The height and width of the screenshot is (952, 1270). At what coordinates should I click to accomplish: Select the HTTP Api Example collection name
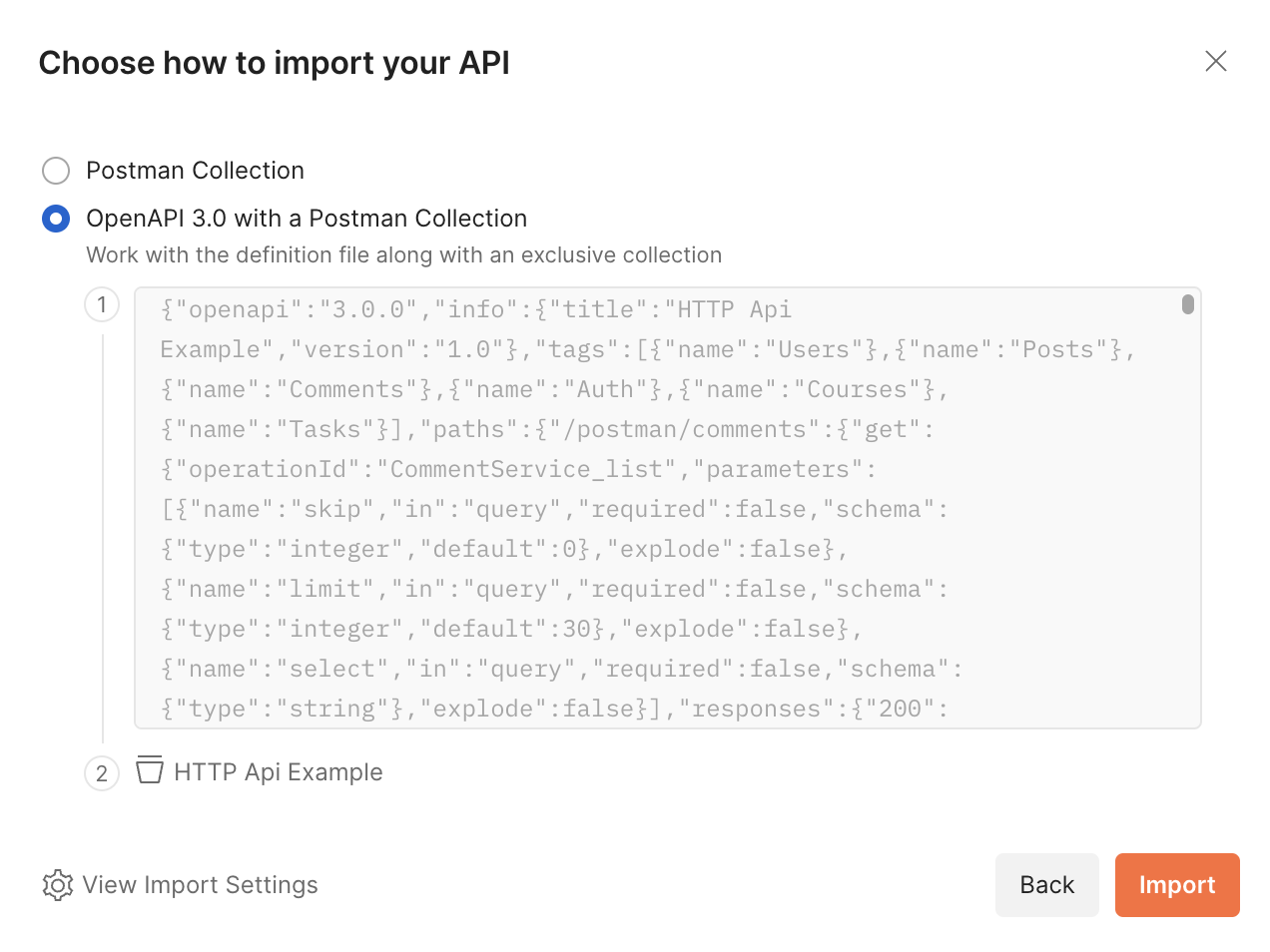[278, 771]
